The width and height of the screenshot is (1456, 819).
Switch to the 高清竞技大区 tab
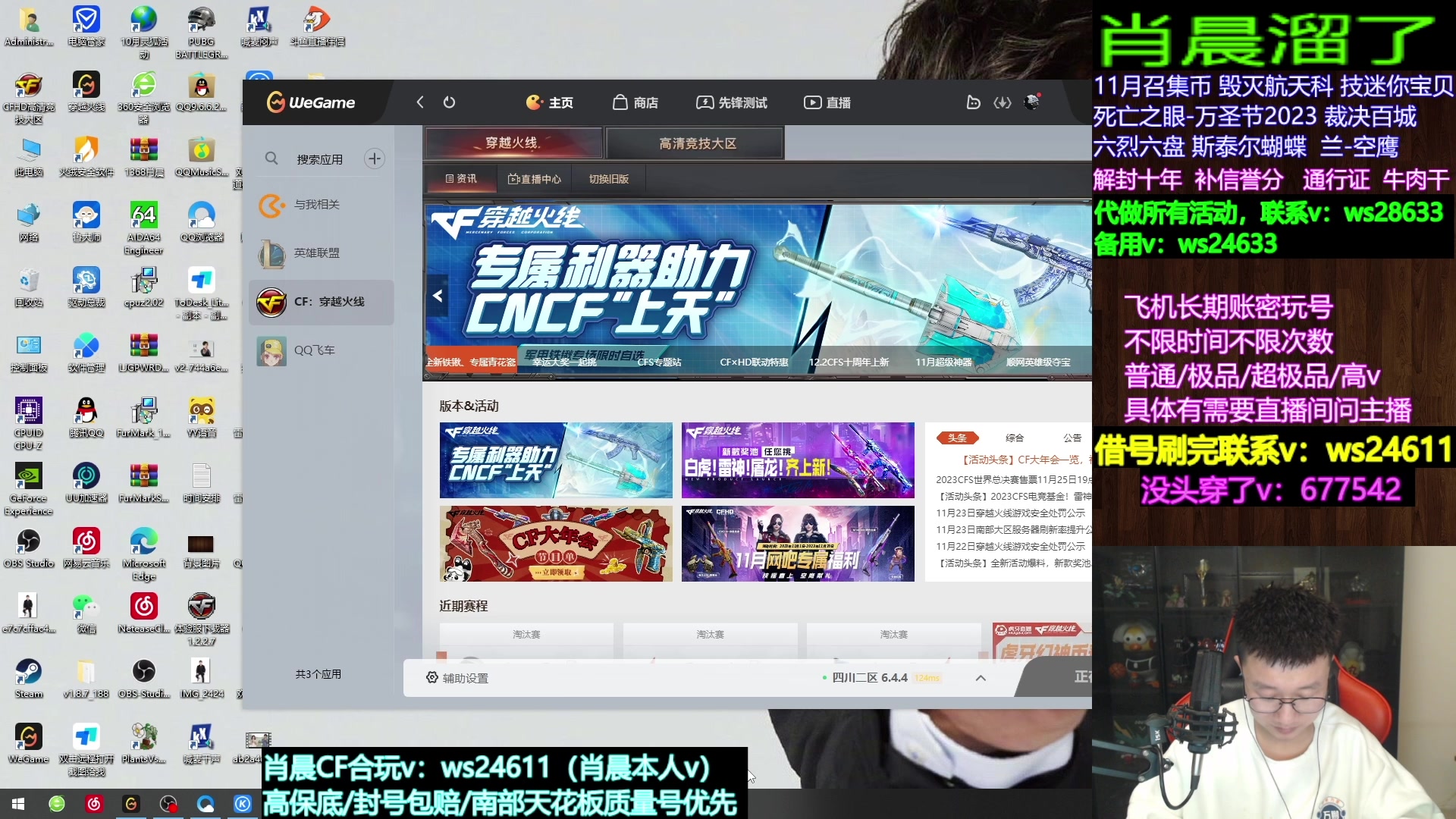pyautogui.click(x=696, y=143)
